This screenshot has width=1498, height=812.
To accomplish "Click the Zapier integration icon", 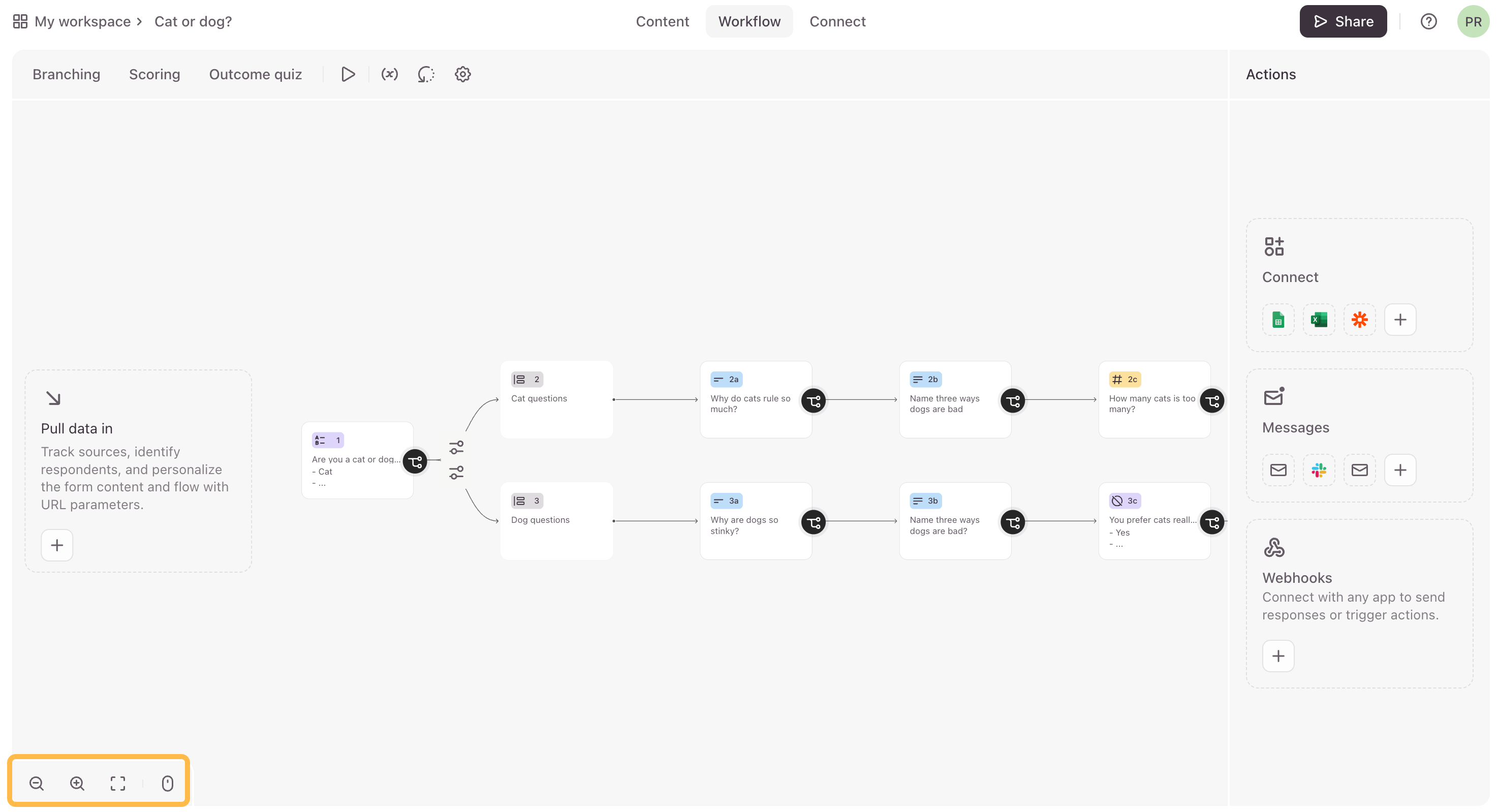I will pos(1360,319).
